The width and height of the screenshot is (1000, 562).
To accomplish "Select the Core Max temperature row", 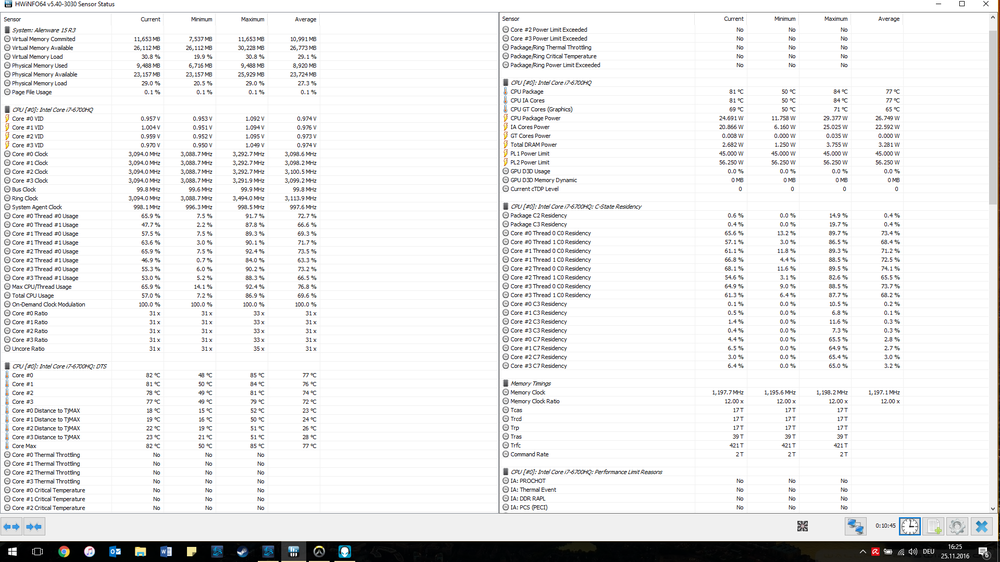I will tap(24, 445).
